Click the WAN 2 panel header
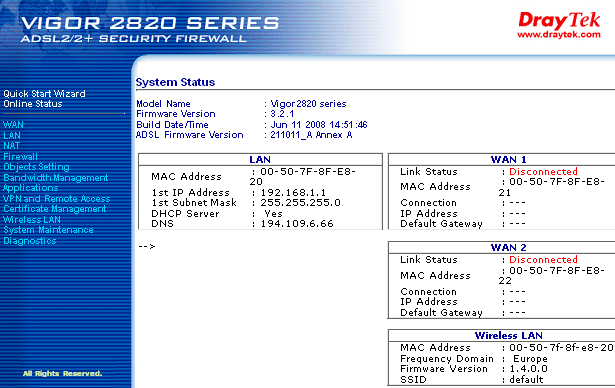Image resolution: width=615 pixels, height=388 pixels. tap(508, 248)
